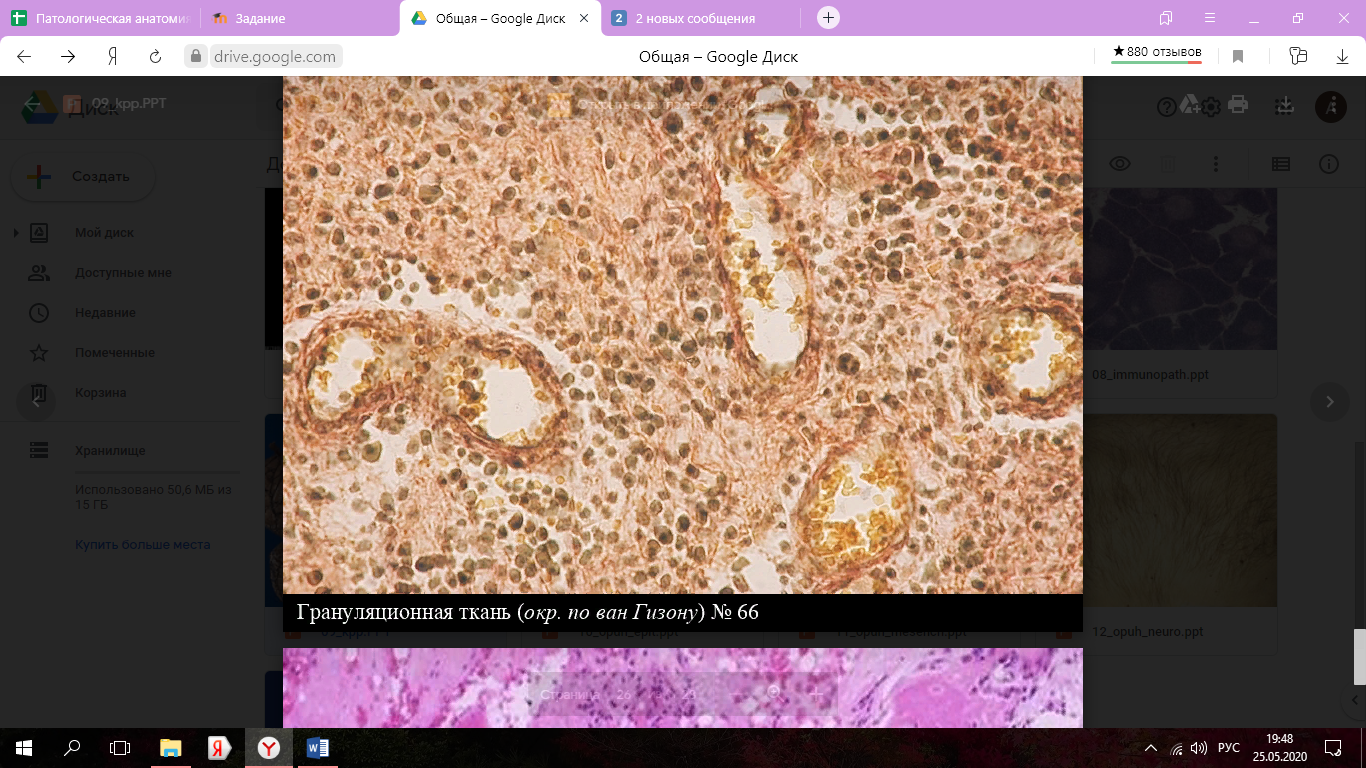1366x768 pixels.
Task: Go back in the browser
Action: tap(25, 56)
